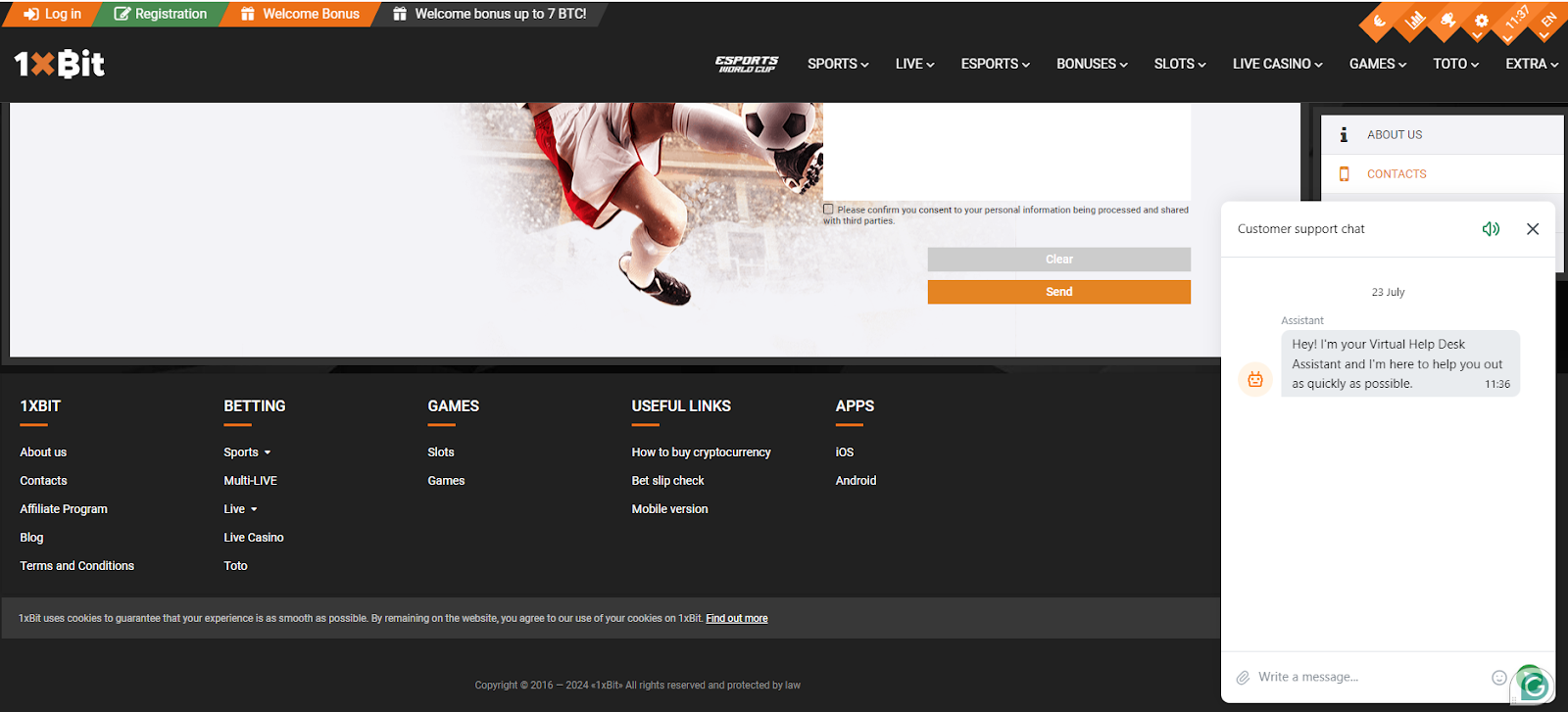
Task: Click the trophy results icon
Action: click(x=1447, y=22)
